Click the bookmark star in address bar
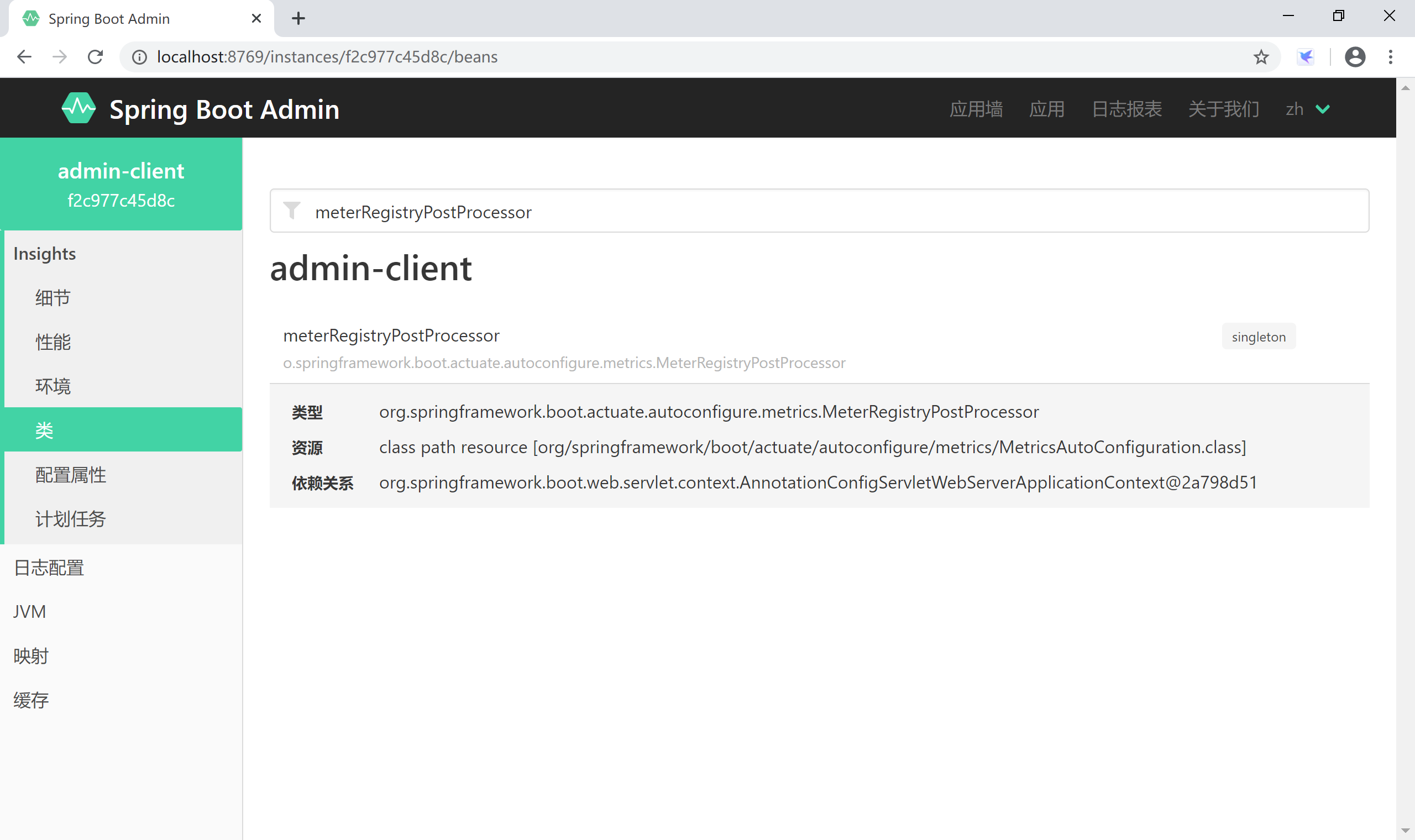The height and width of the screenshot is (840, 1415). tap(1261, 56)
